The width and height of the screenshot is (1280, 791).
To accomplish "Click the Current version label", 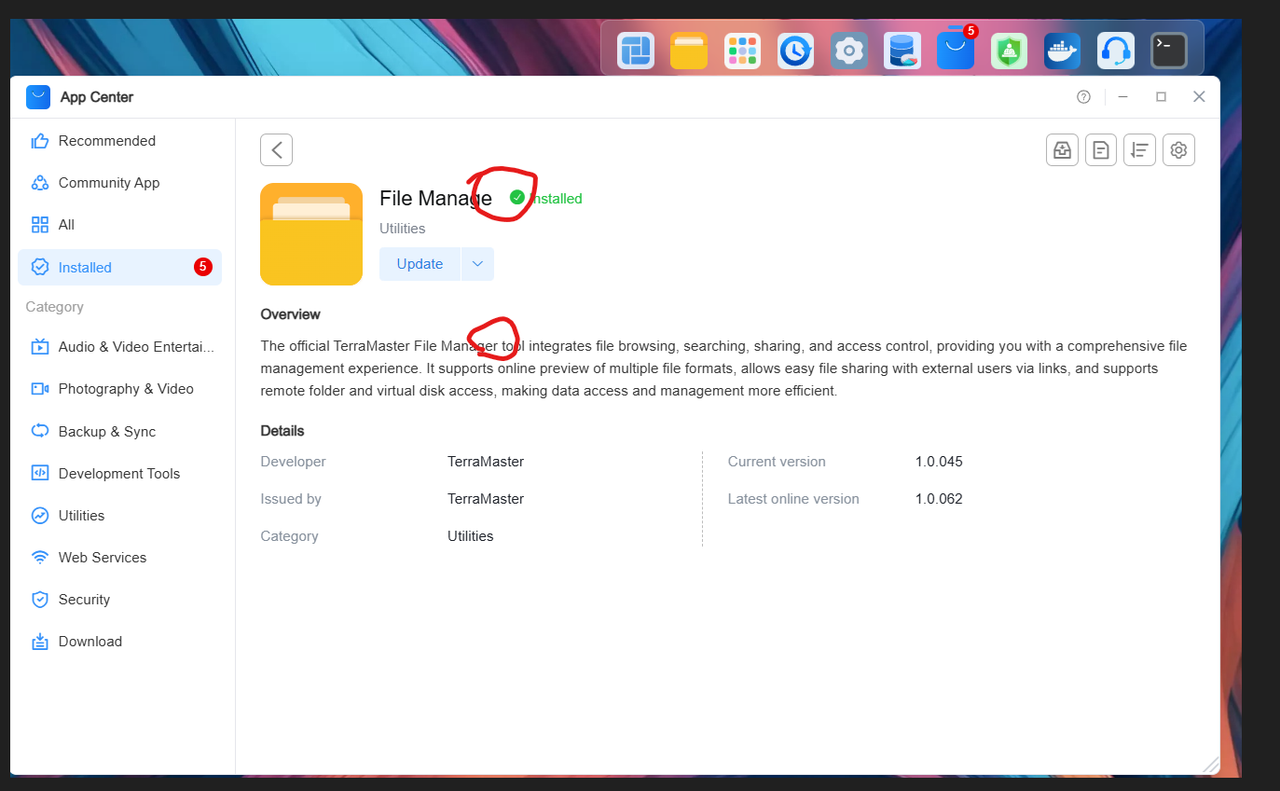I will [x=777, y=462].
